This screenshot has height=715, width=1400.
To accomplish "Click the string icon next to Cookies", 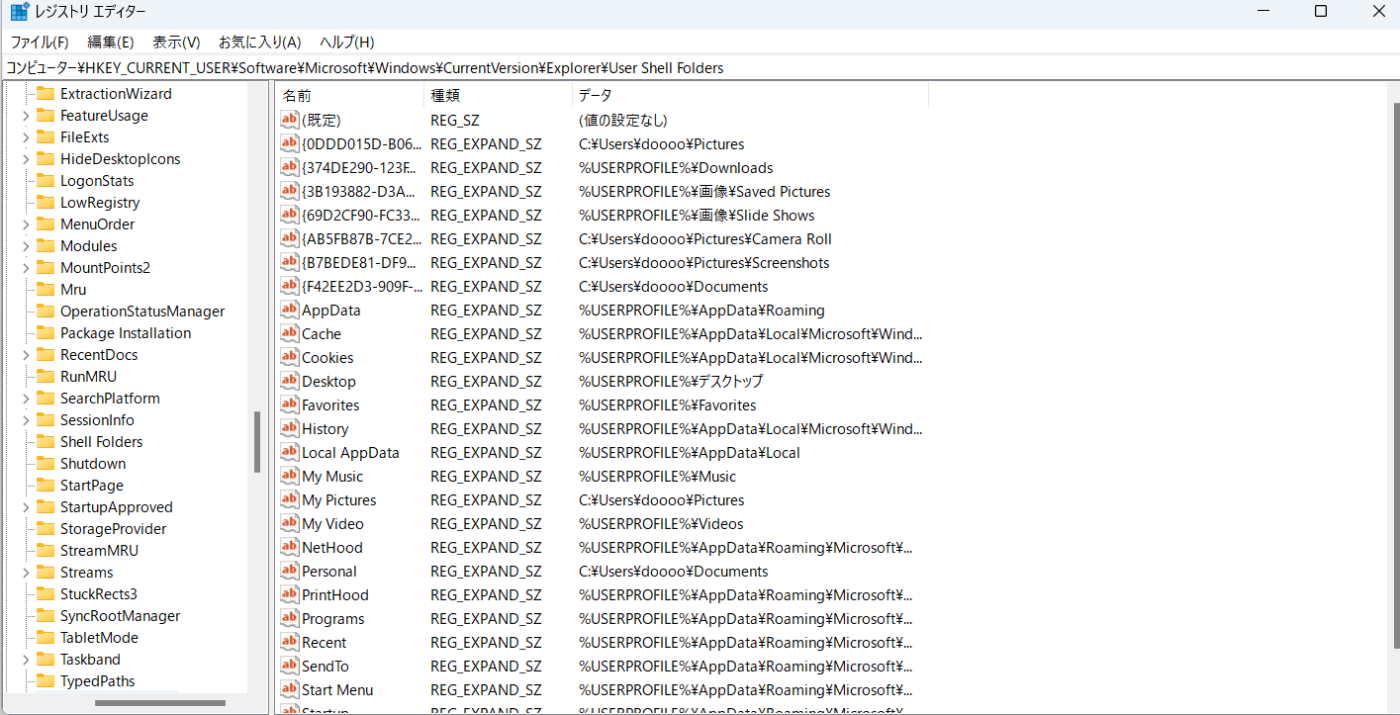I will 290,357.
